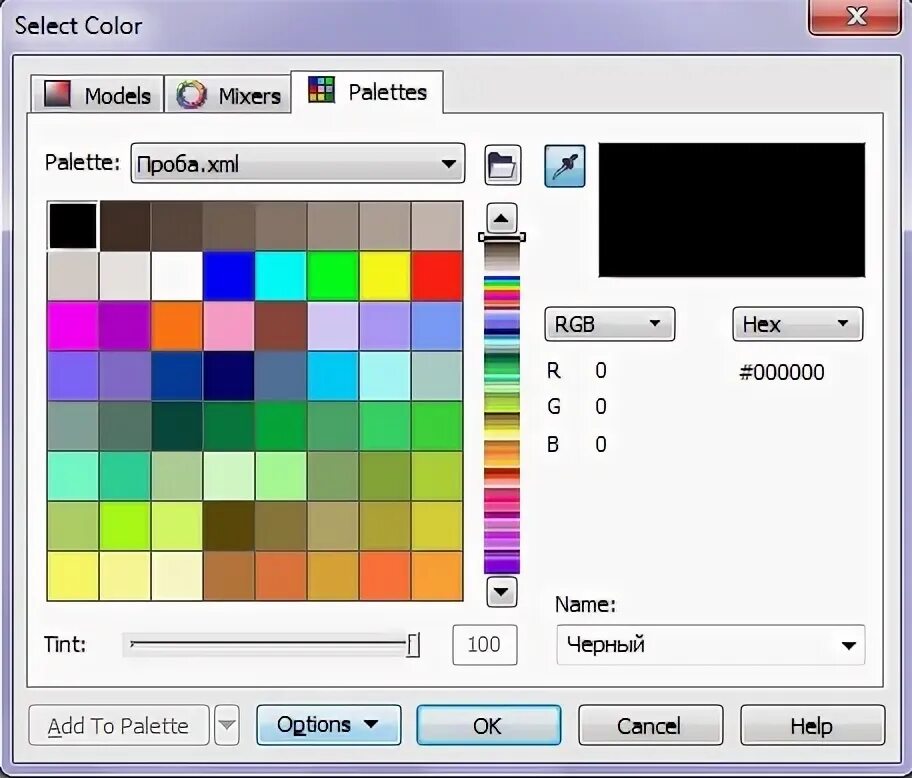The height and width of the screenshot is (778, 912).
Task: Select the lime green swatch in seventh row
Action: 124,526
